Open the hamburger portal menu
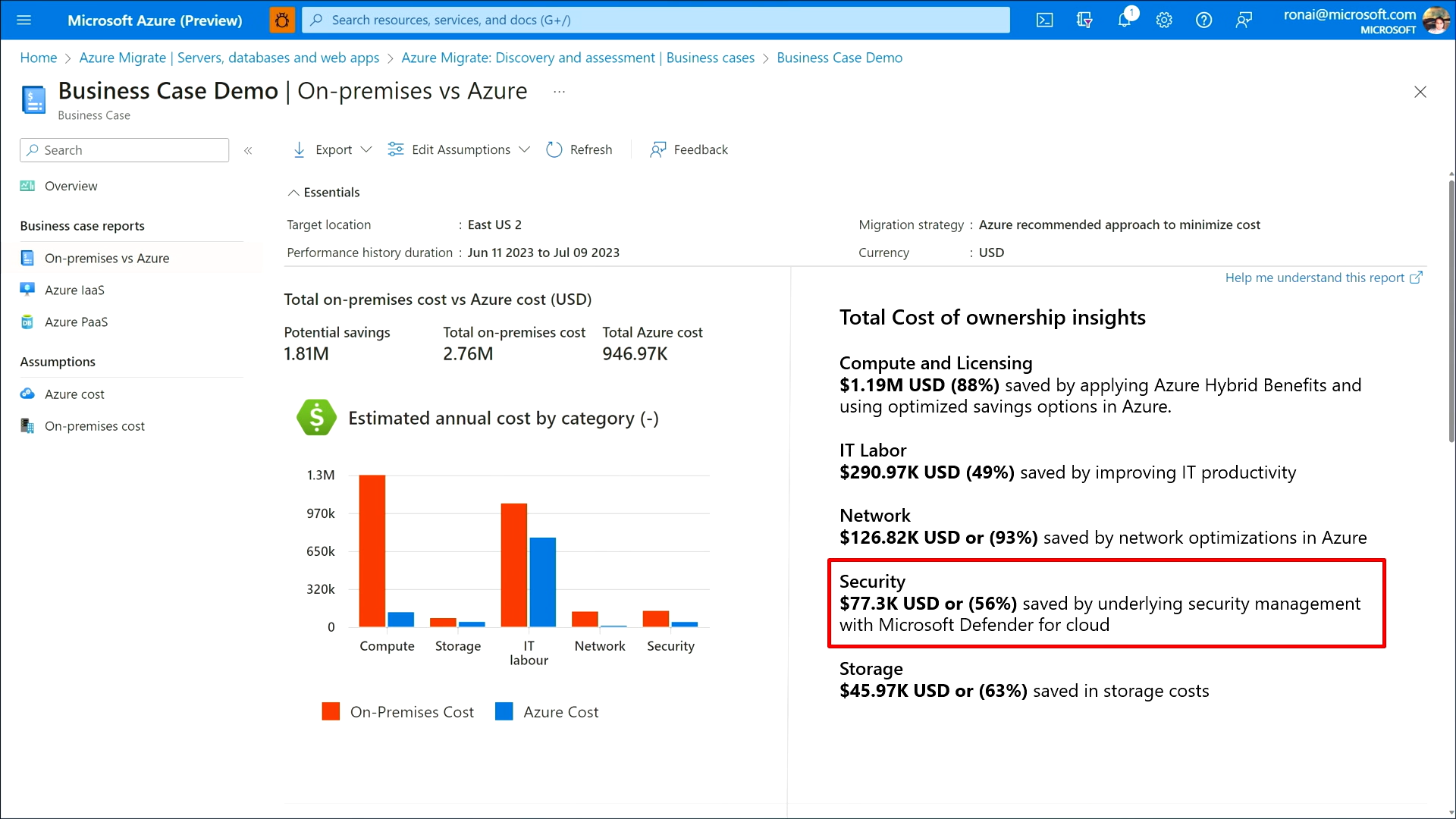Image resolution: width=1456 pixels, height=819 pixels. click(x=24, y=20)
